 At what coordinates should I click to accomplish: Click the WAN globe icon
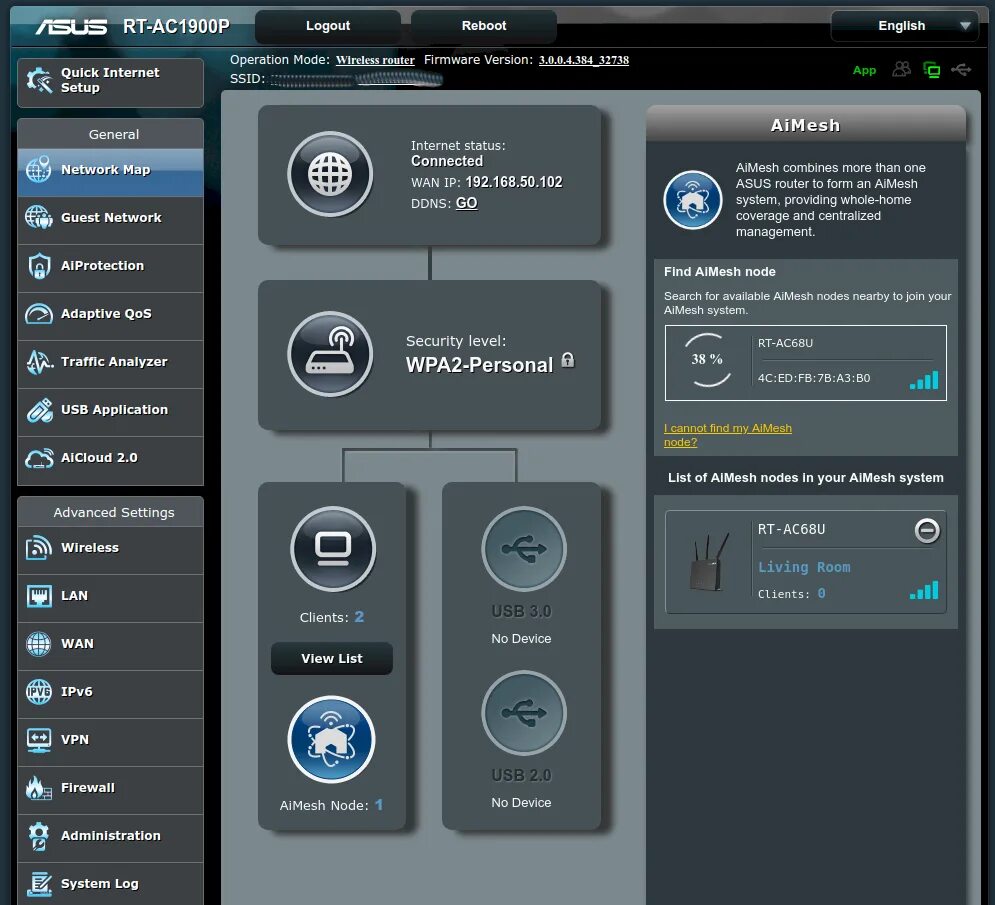click(39, 644)
